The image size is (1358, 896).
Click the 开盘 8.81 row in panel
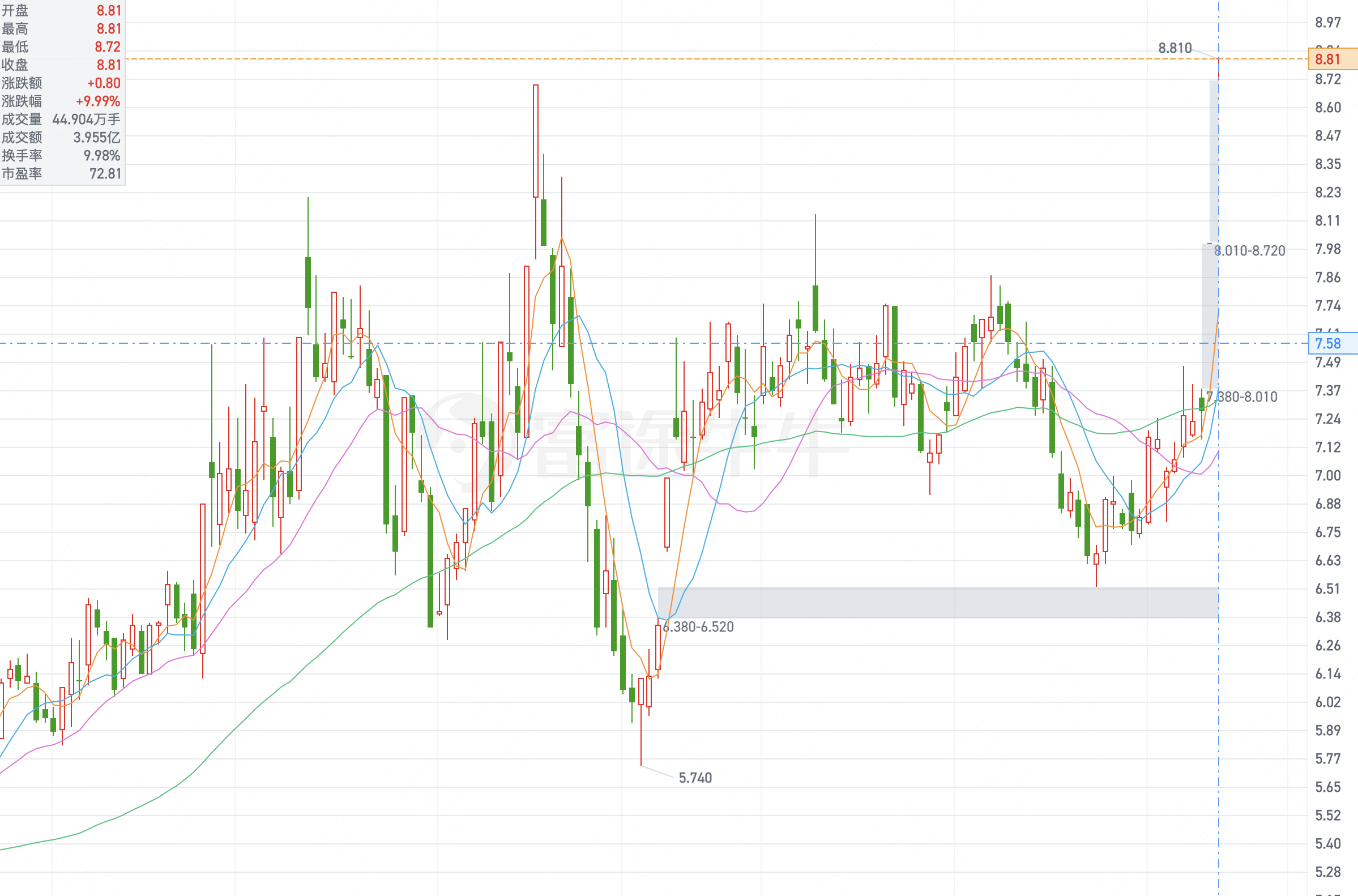coord(61,10)
